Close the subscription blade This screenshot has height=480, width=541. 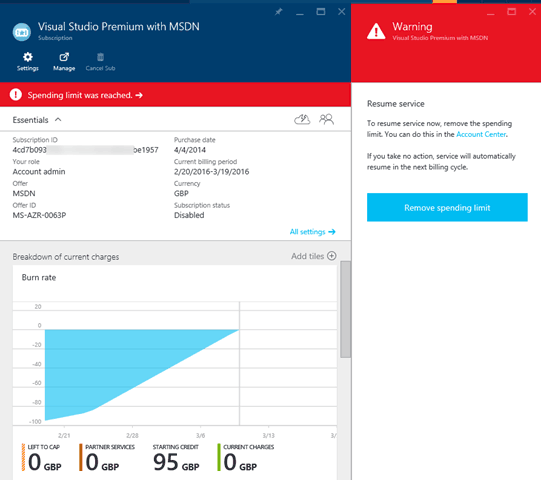click(x=342, y=12)
